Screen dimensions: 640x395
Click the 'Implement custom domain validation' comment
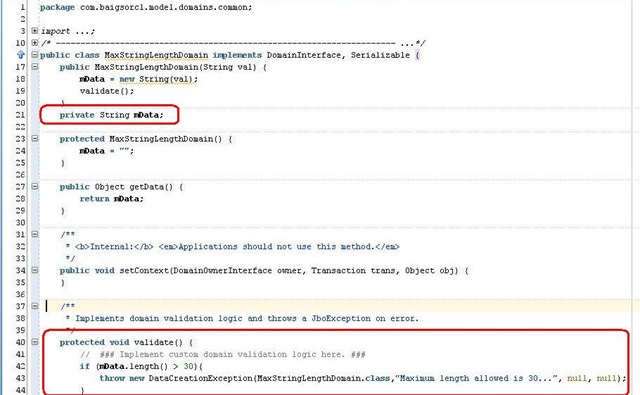click(222, 354)
